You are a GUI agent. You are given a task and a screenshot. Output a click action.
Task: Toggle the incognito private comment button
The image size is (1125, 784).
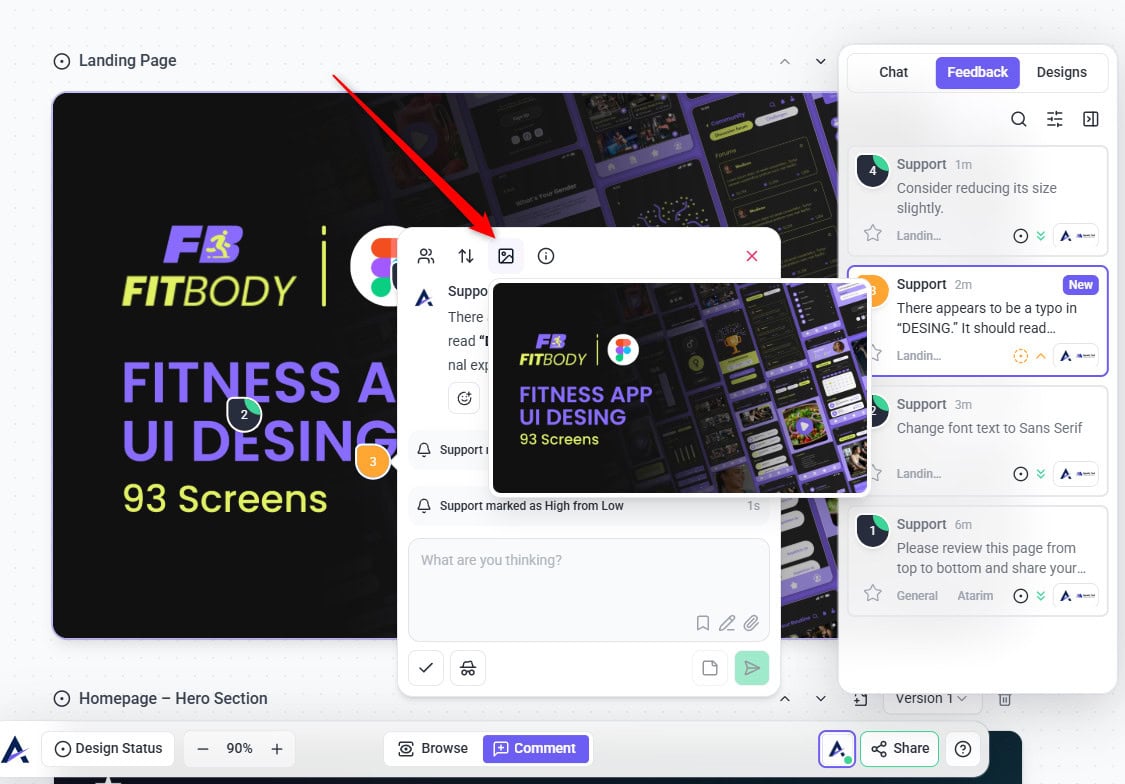pyautogui.click(x=468, y=668)
